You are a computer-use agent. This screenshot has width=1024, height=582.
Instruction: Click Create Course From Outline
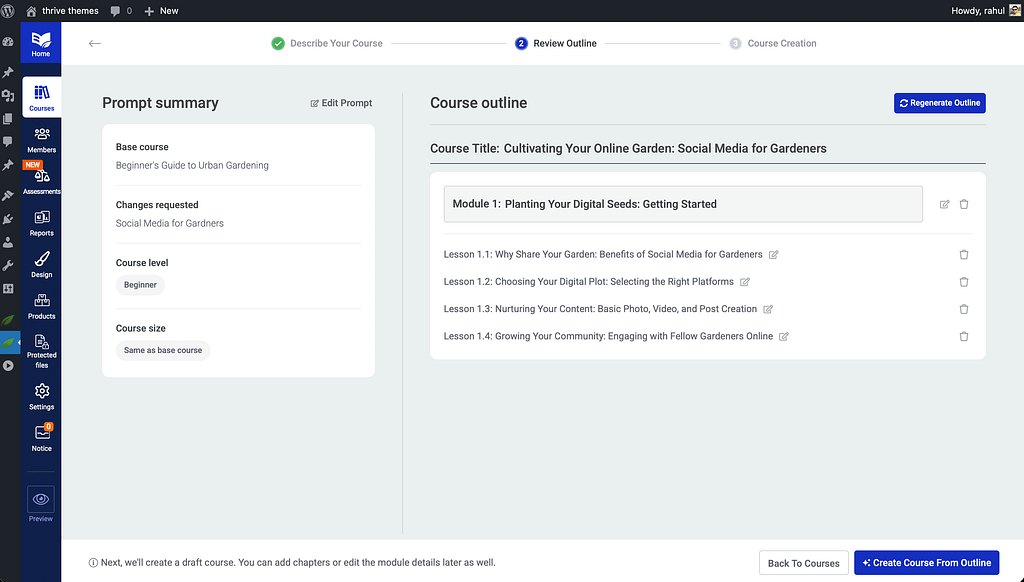coord(926,563)
